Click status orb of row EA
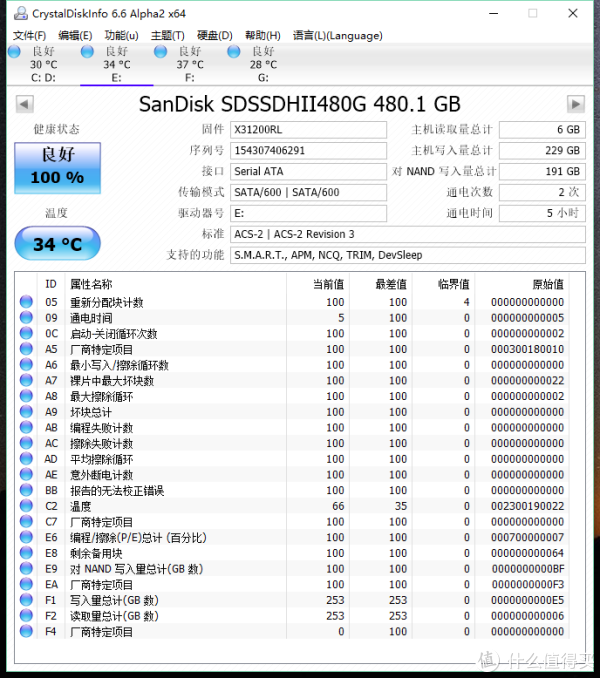The width and height of the screenshot is (600, 678). pyautogui.click(x=26, y=584)
